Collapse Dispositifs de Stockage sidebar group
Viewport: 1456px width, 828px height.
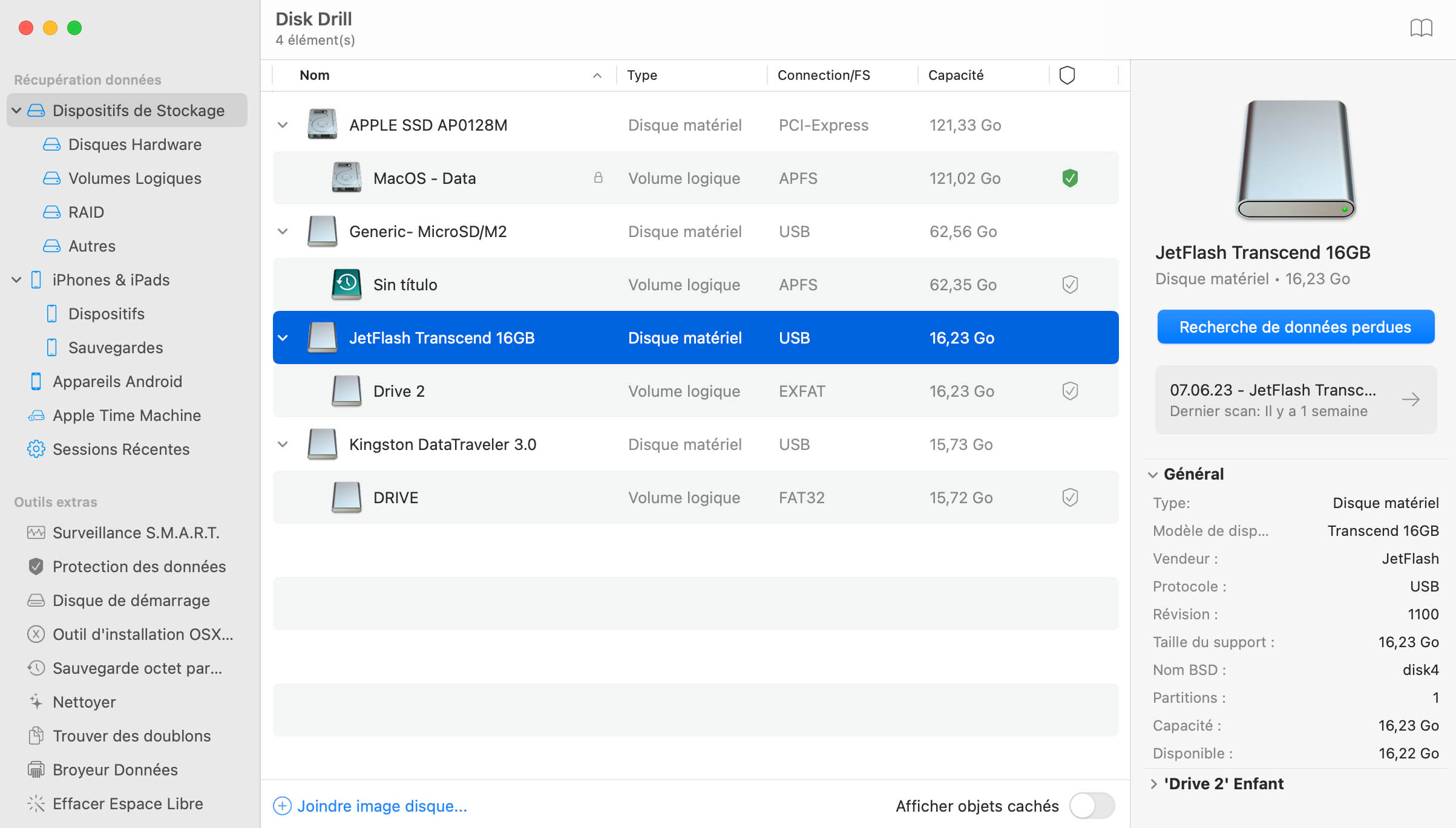pyautogui.click(x=17, y=111)
